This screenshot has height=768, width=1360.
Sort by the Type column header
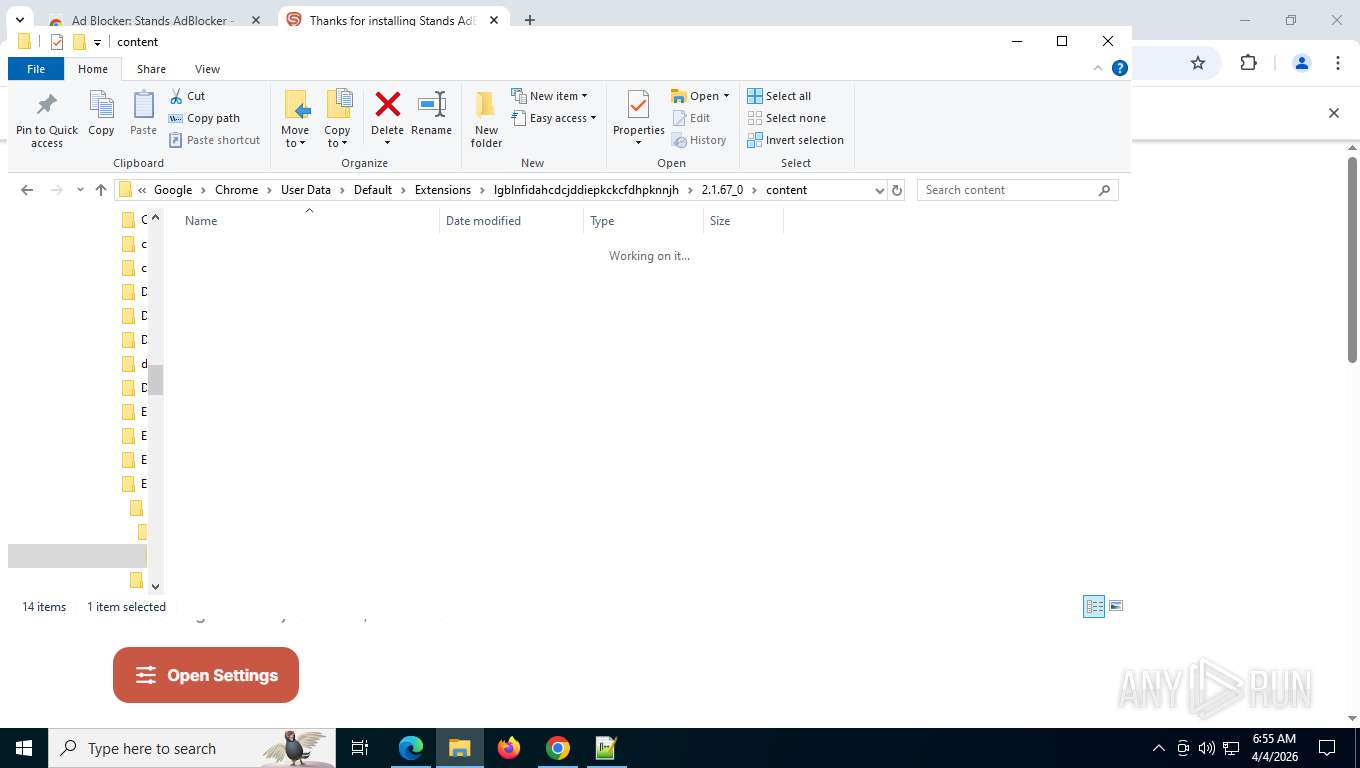tap(643, 221)
